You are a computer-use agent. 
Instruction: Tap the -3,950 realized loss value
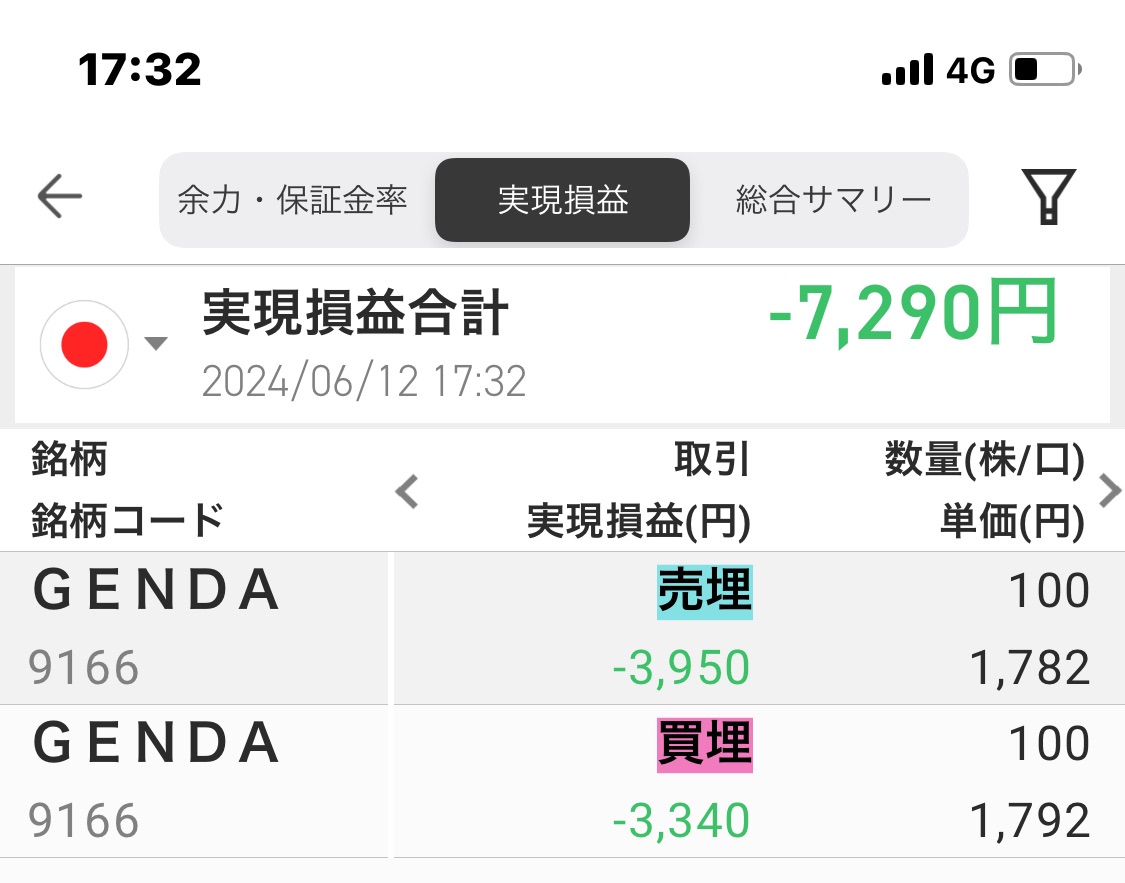tap(681, 668)
